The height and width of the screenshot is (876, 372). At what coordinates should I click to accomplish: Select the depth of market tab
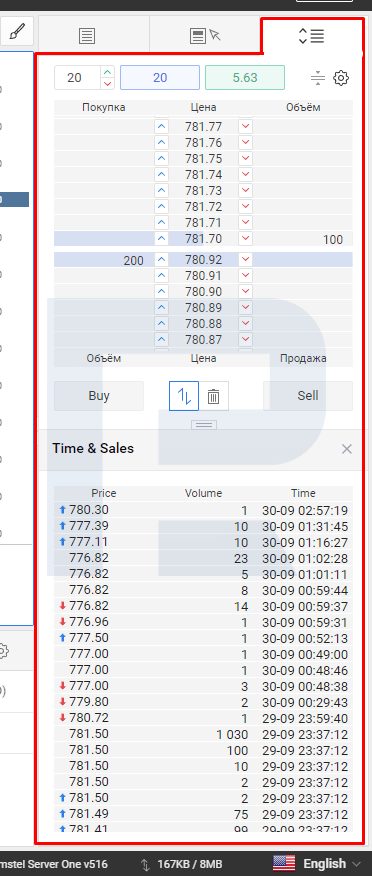pos(312,36)
